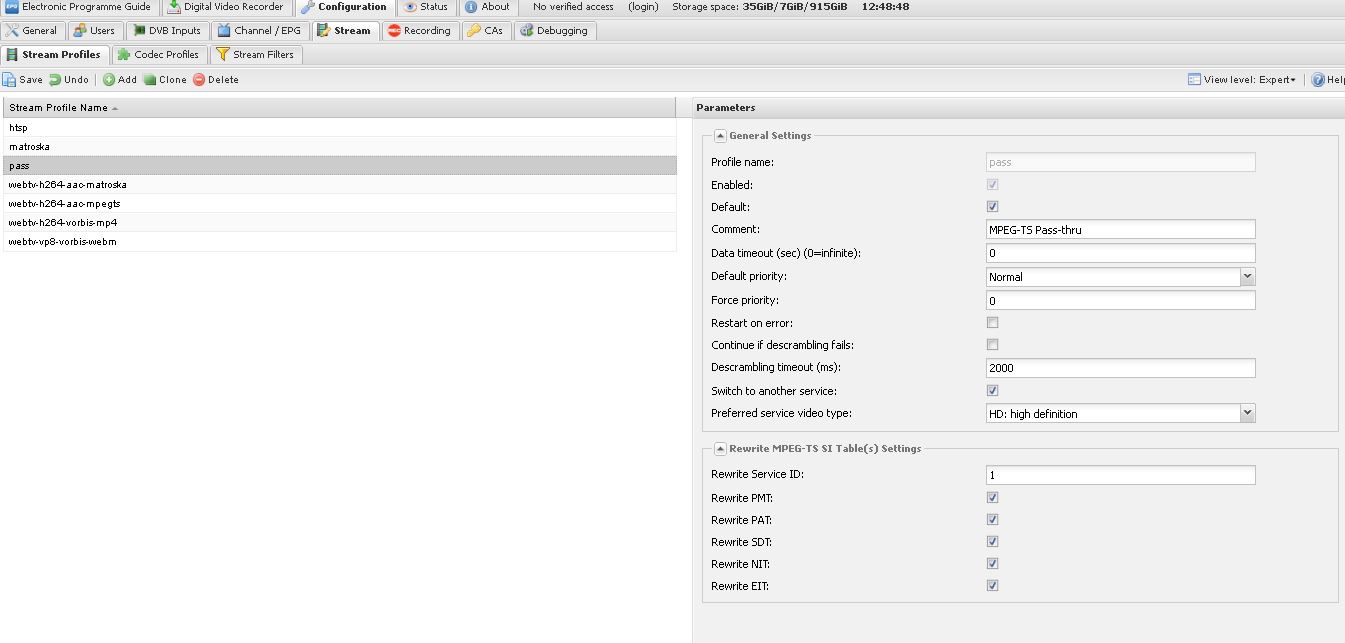Click the (login) link
1345x643 pixels.
pyautogui.click(x=643, y=7)
